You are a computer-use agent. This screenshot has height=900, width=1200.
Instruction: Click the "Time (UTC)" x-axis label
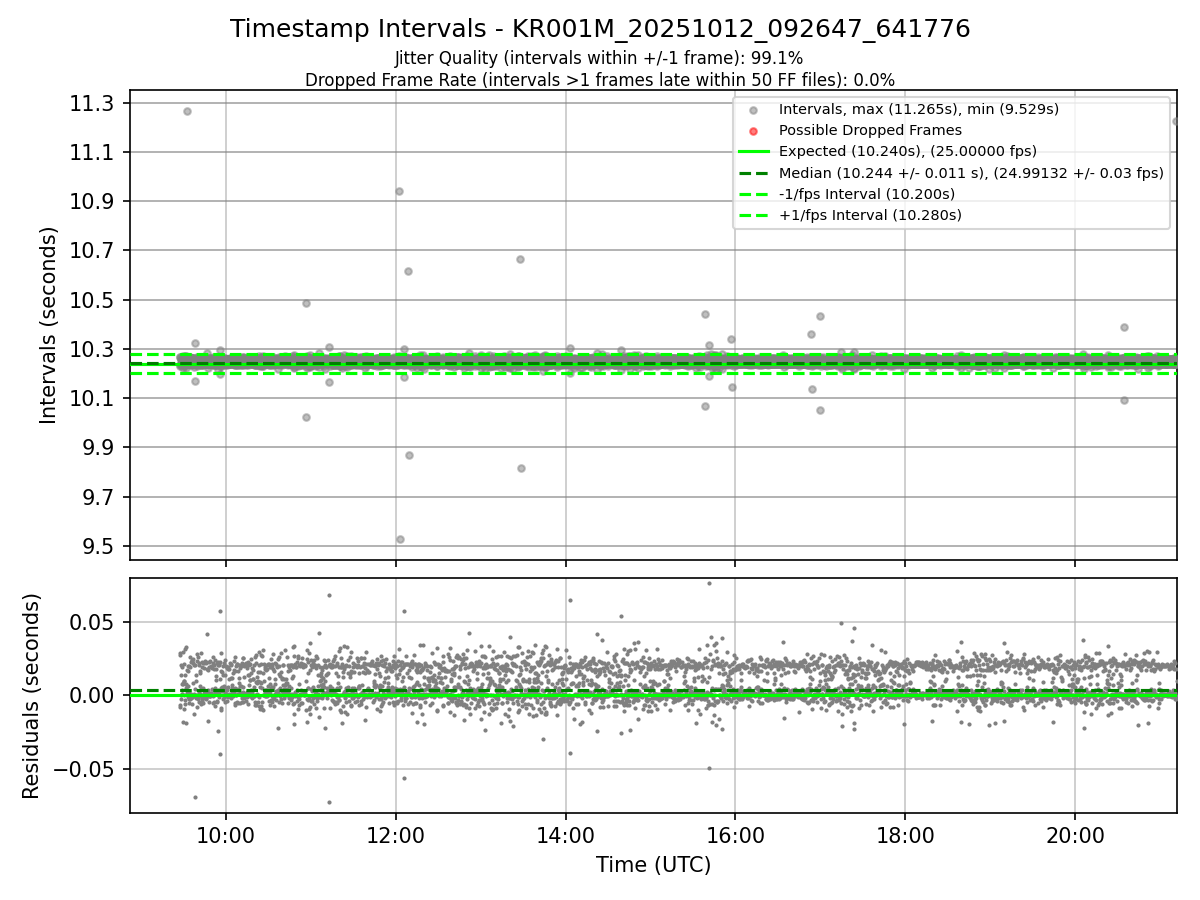(x=653, y=865)
